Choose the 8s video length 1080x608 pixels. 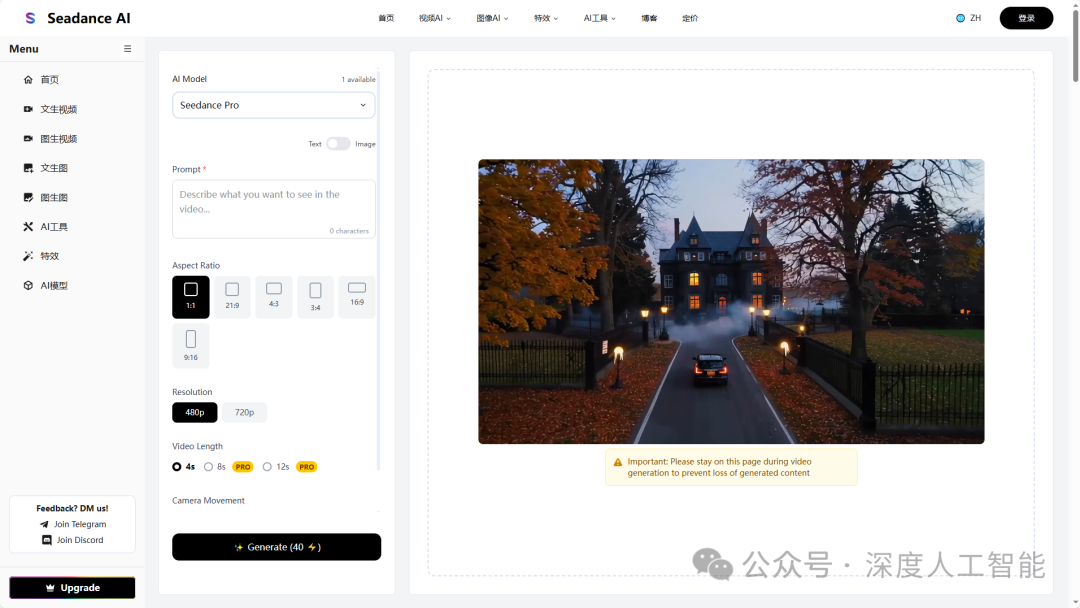tap(215, 467)
